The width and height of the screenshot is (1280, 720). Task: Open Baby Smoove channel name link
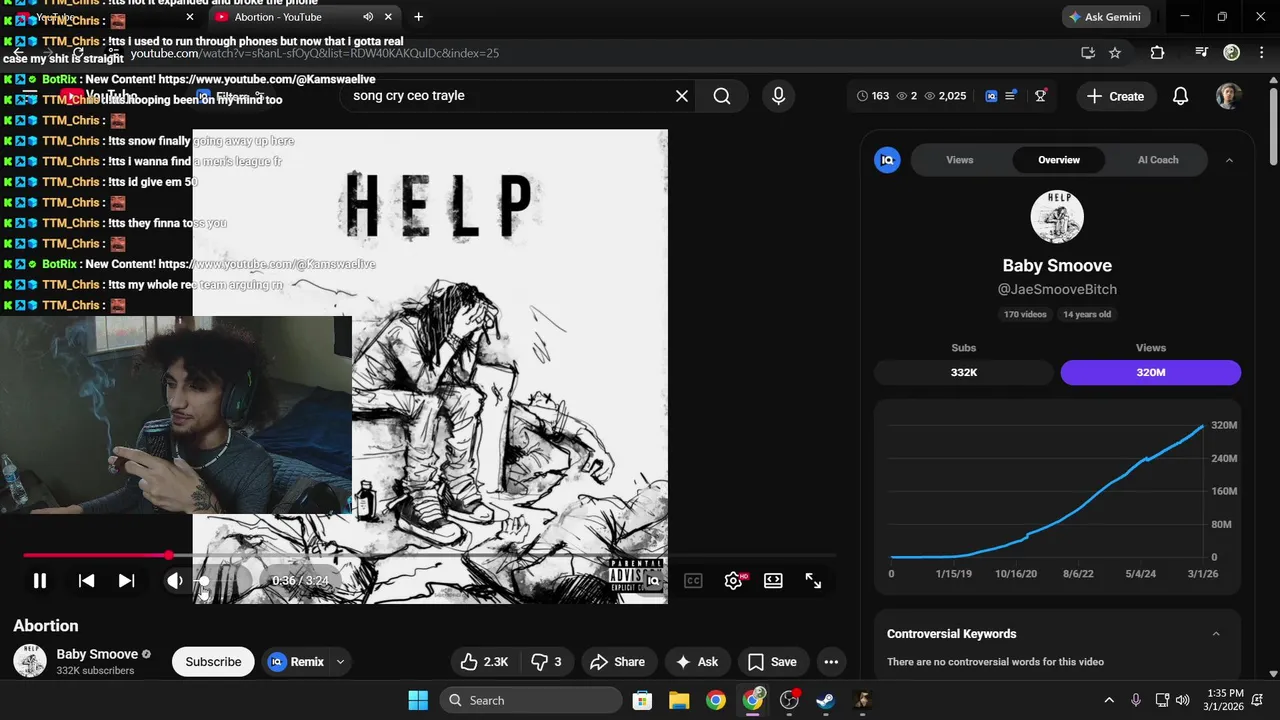[97, 654]
